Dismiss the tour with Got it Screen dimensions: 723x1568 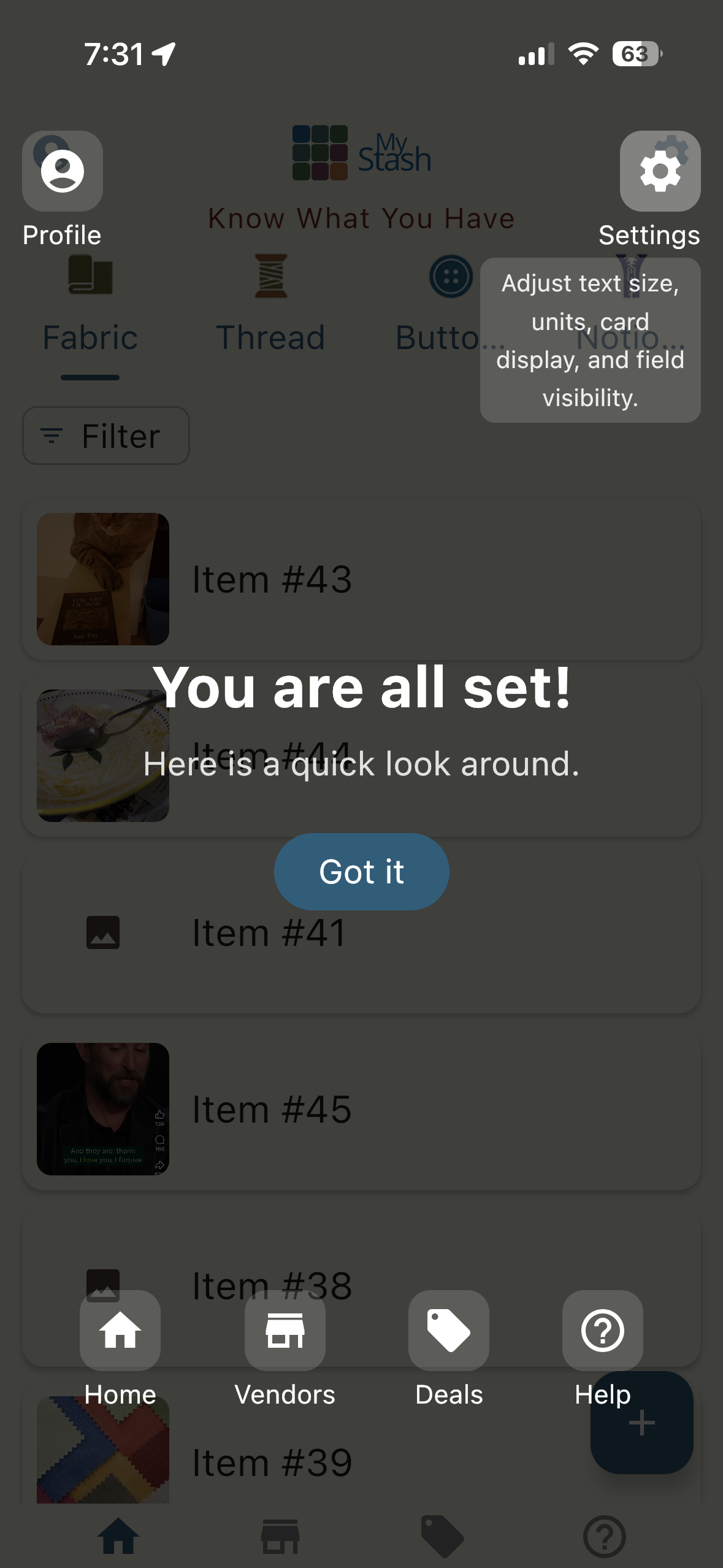coord(361,871)
